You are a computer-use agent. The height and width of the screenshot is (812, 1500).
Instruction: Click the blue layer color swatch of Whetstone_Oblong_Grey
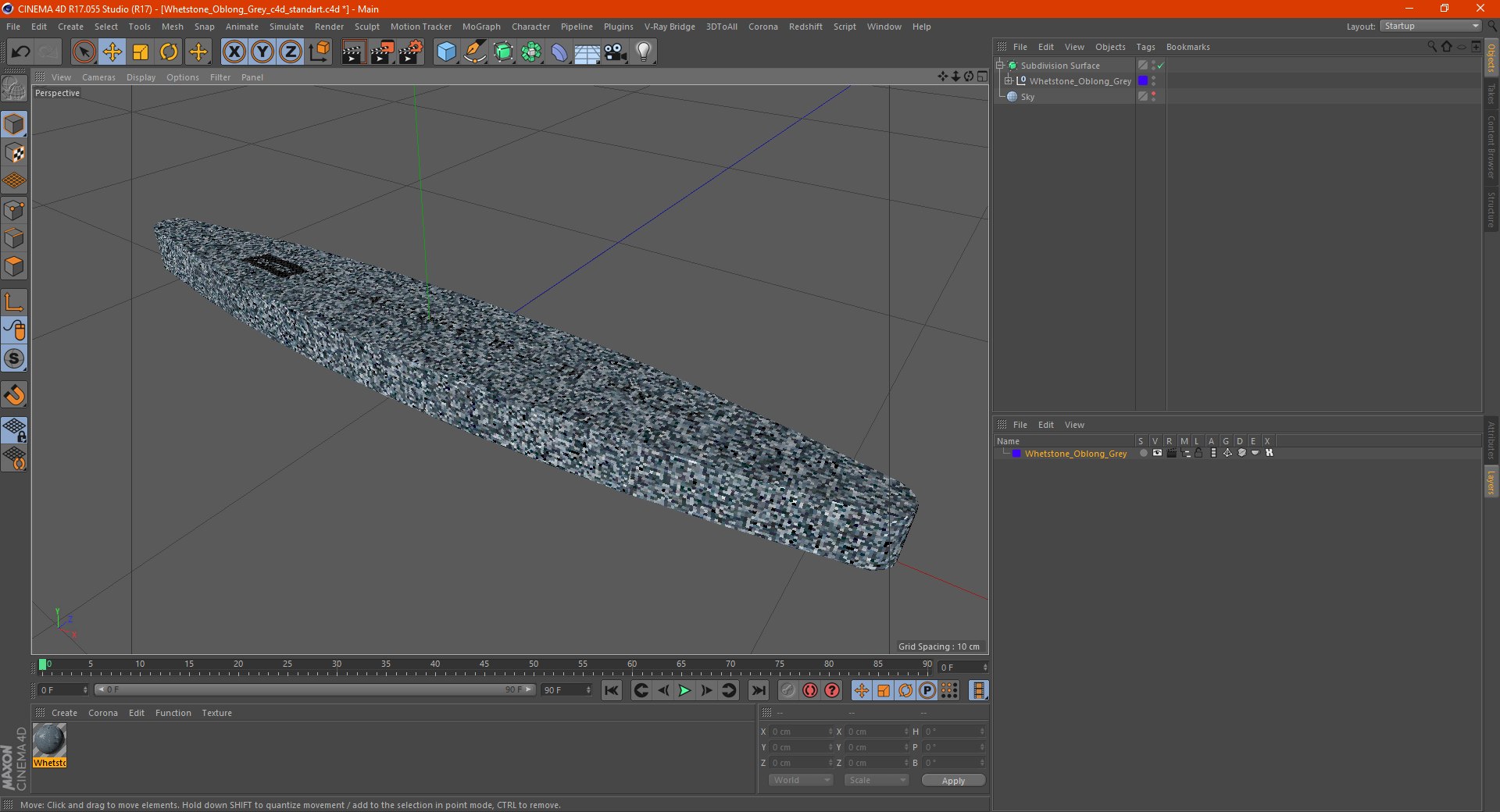click(1143, 80)
